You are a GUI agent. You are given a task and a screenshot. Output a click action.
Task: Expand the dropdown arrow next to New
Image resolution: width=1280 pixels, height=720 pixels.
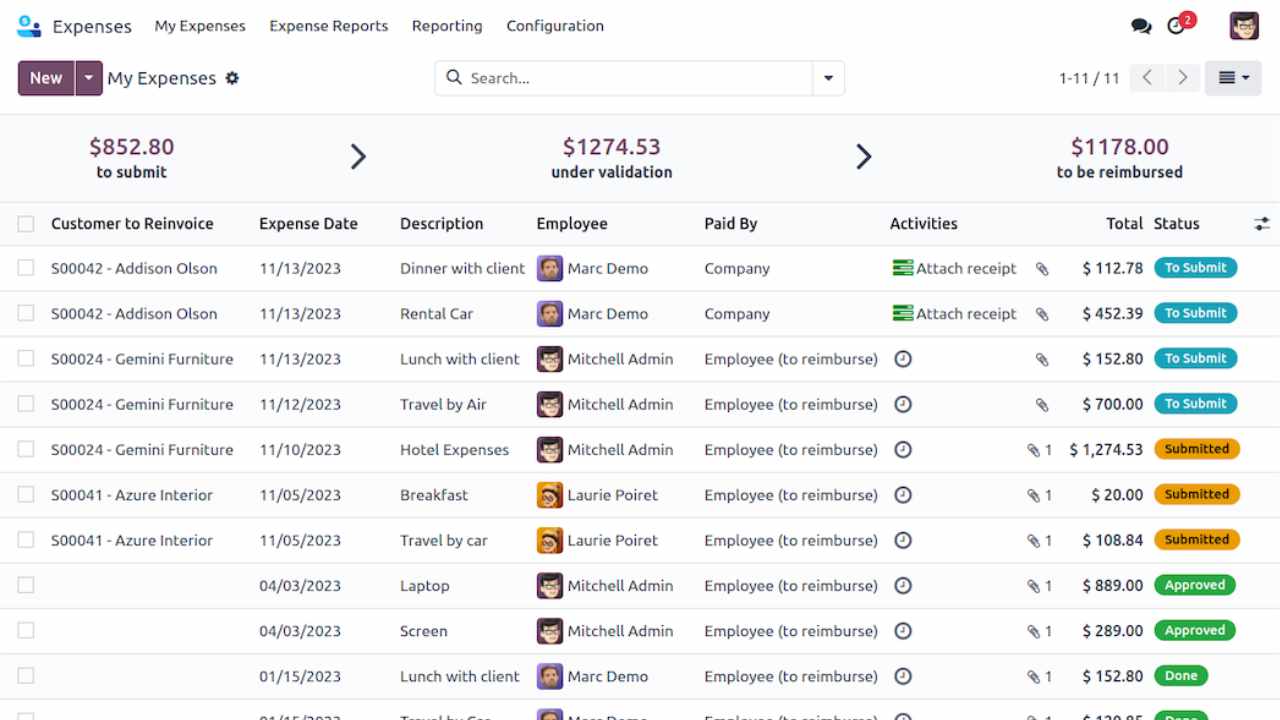(x=89, y=78)
